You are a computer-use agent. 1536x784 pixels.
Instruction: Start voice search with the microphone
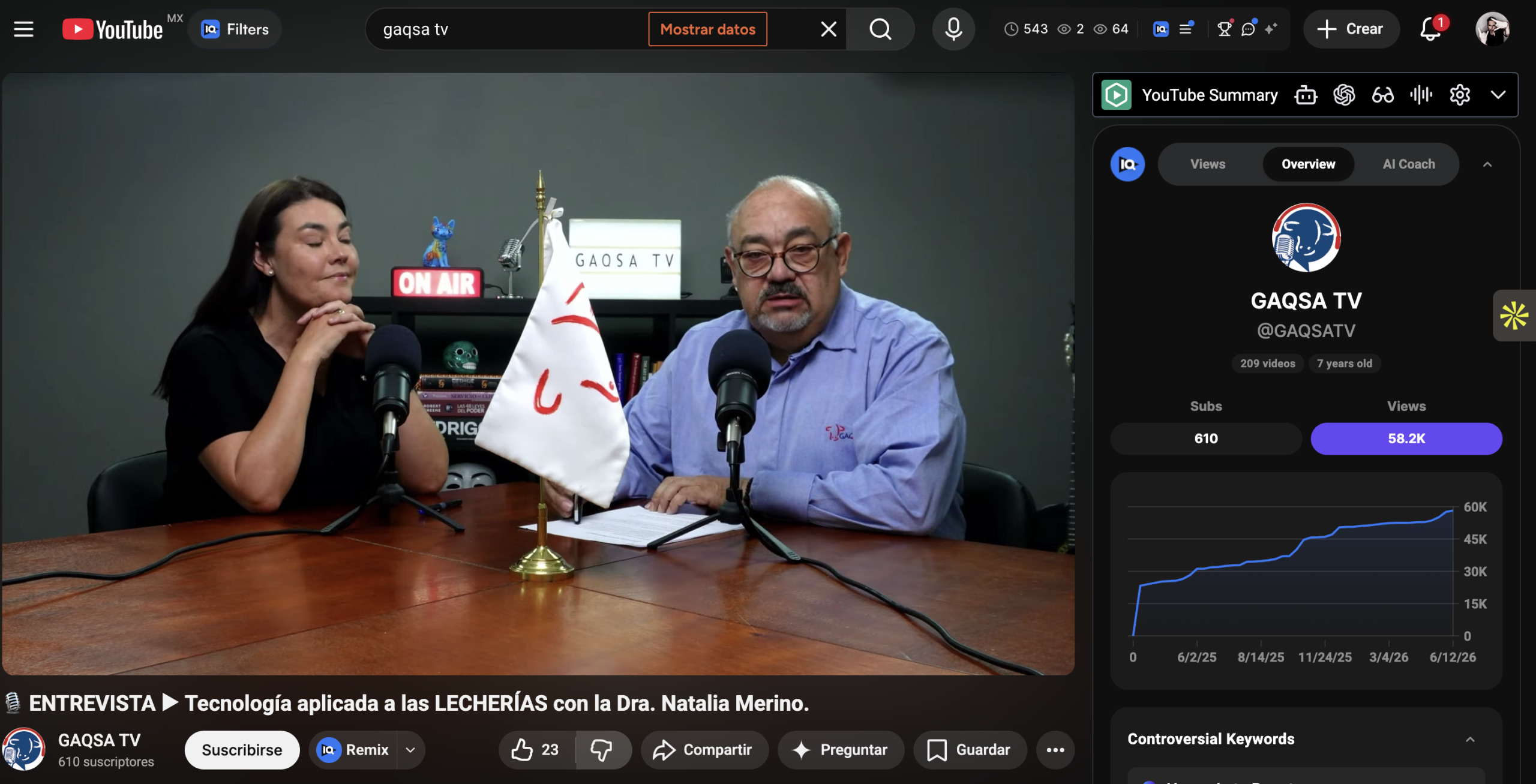tap(953, 29)
